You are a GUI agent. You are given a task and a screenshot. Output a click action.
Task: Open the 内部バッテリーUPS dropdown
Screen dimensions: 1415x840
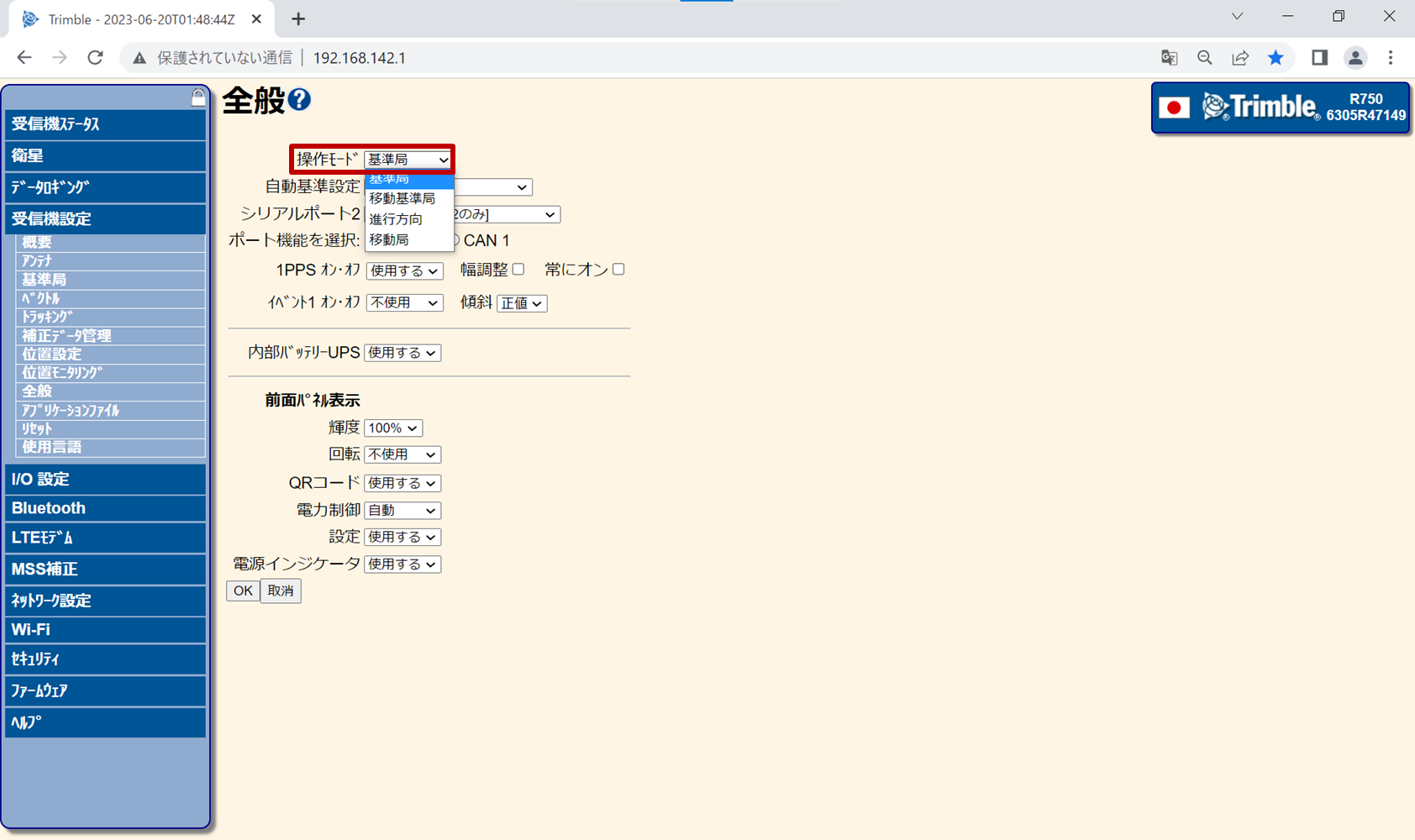tap(402, 354)
